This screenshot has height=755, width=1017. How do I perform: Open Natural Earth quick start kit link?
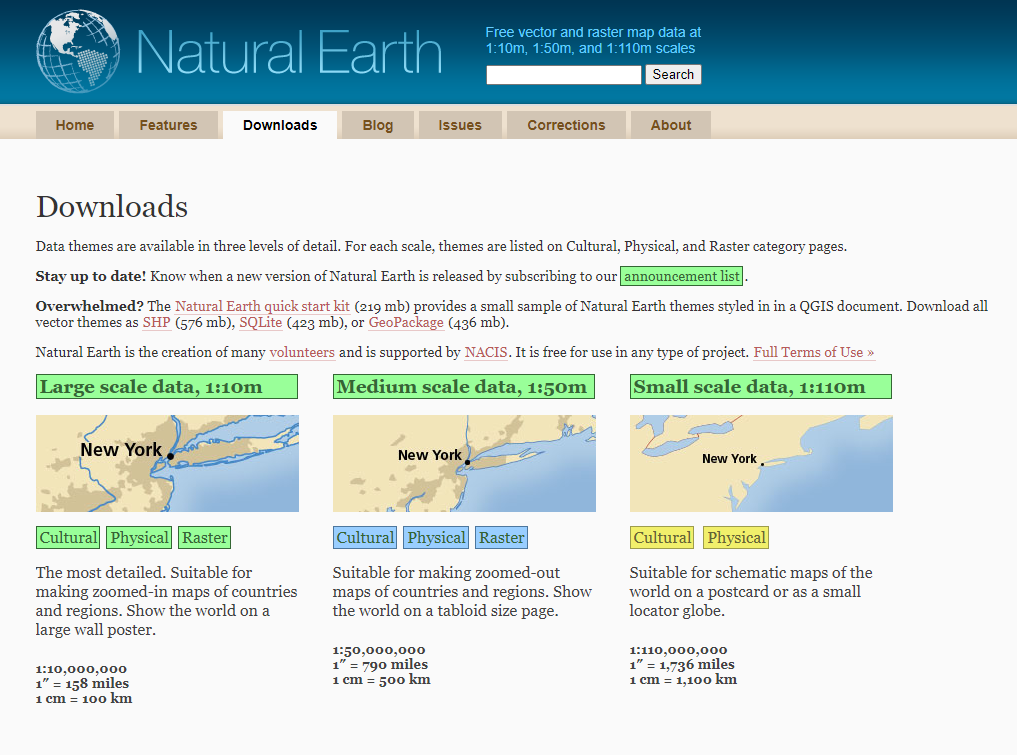262,306
